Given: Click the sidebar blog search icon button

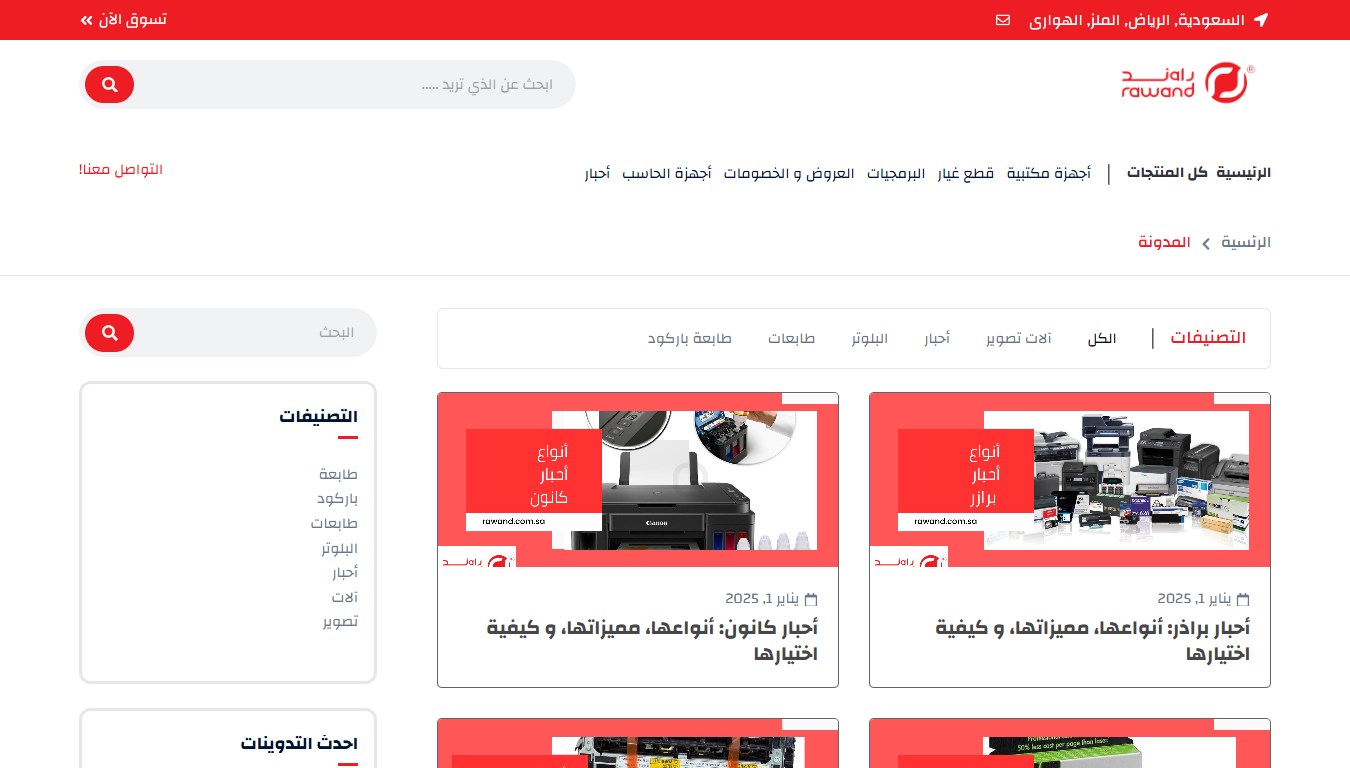Looking at the screenshot, I should pyautogui.click(x=109, y=333).
